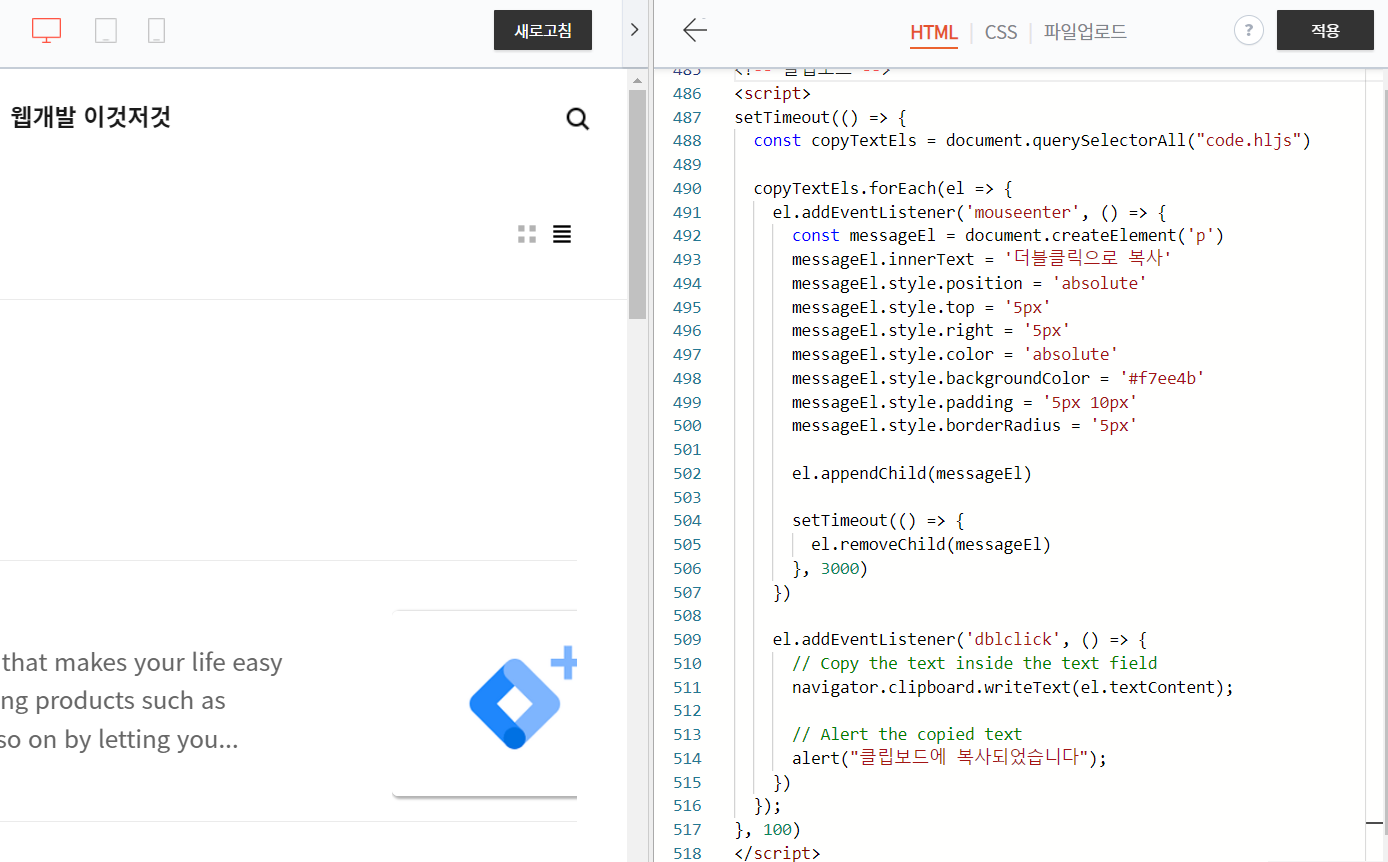Click line number 509 in gutter

point(687,639)
